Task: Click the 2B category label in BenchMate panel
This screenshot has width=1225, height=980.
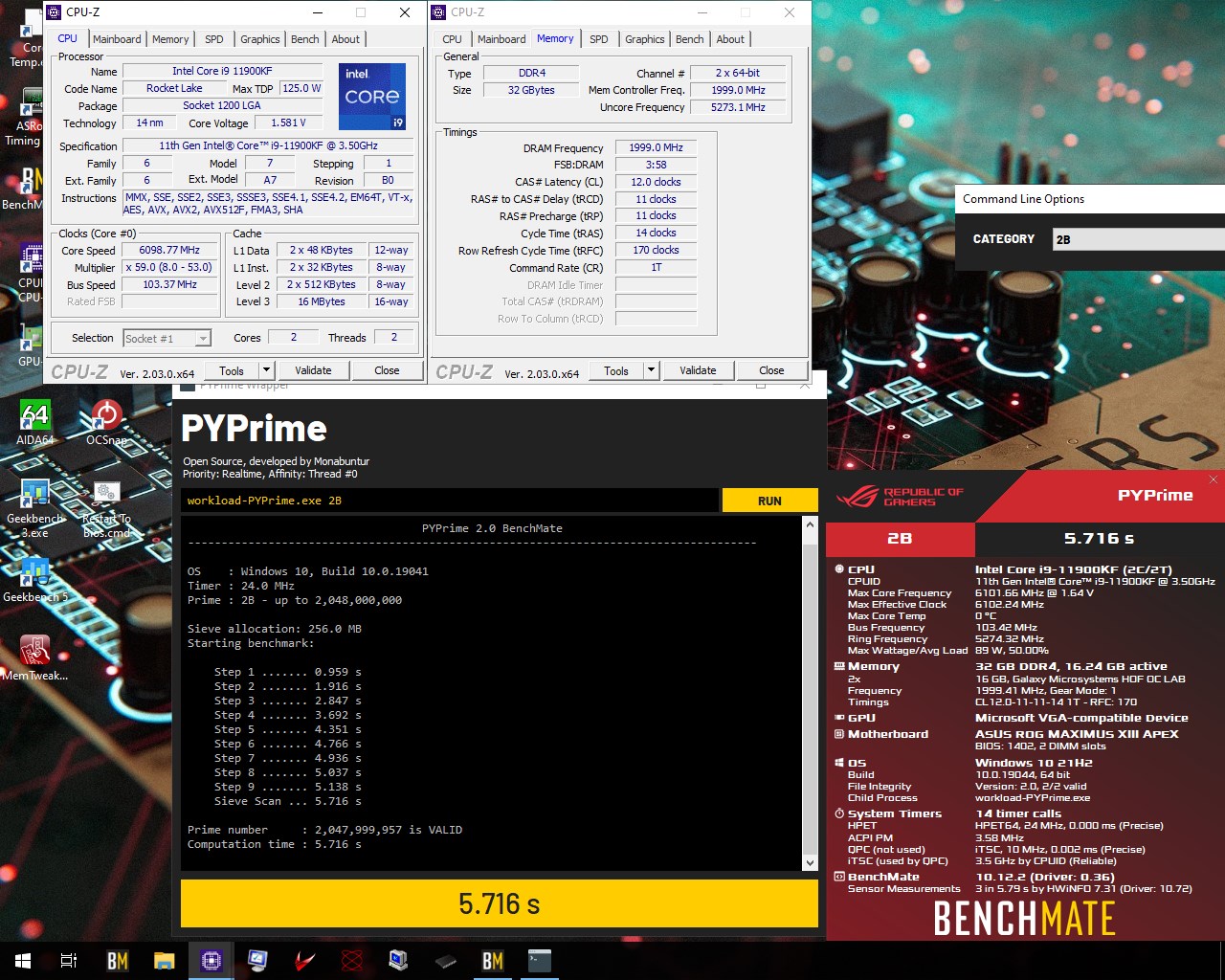Action: click(900, 538)
